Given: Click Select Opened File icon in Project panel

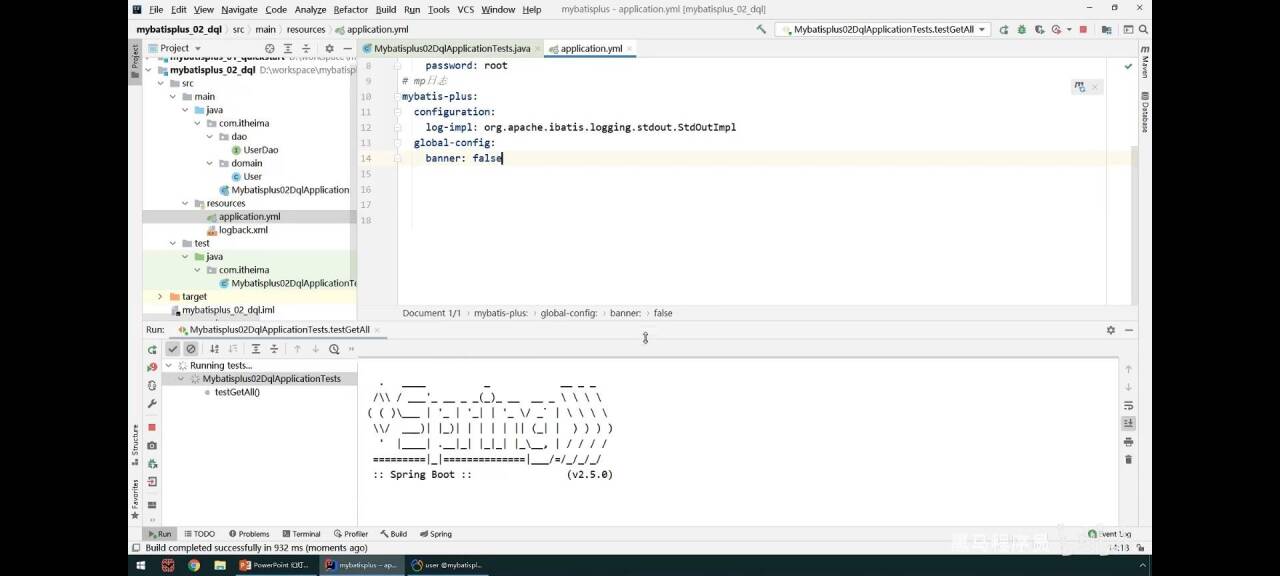Looking at the screenshot, I should 269,48.
